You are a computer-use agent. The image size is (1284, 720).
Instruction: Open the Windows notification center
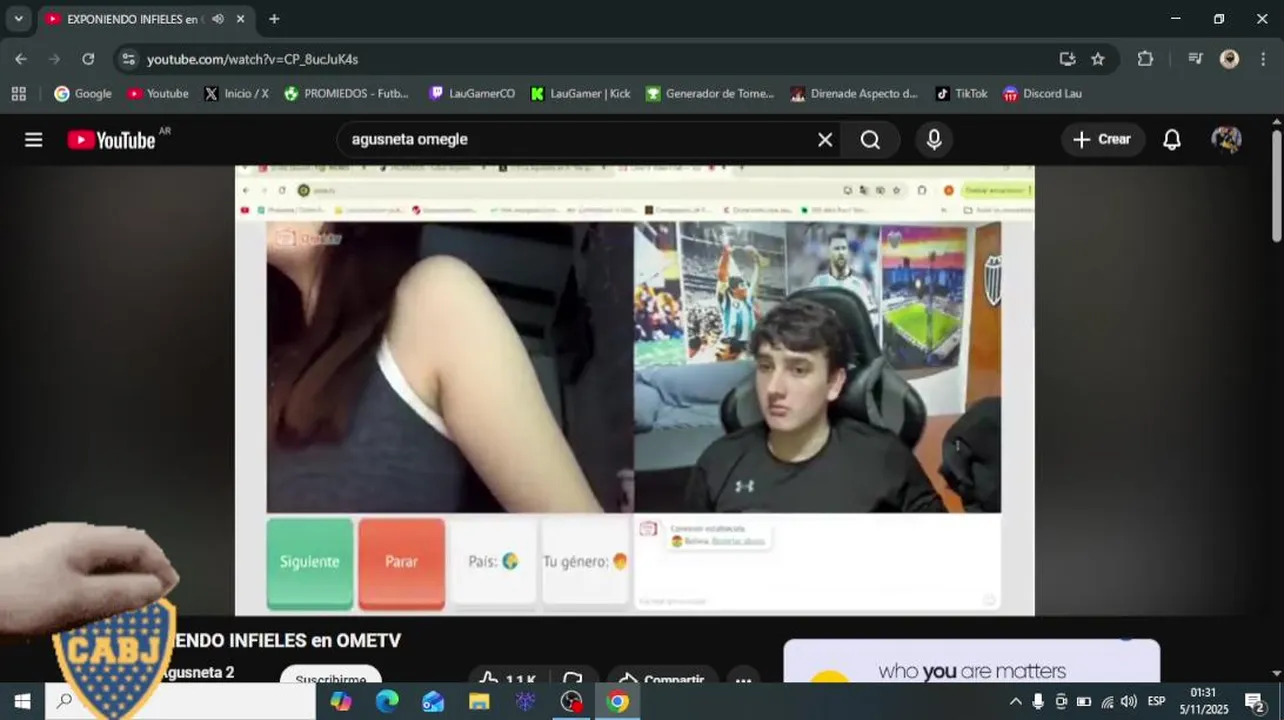point(1255,701)
